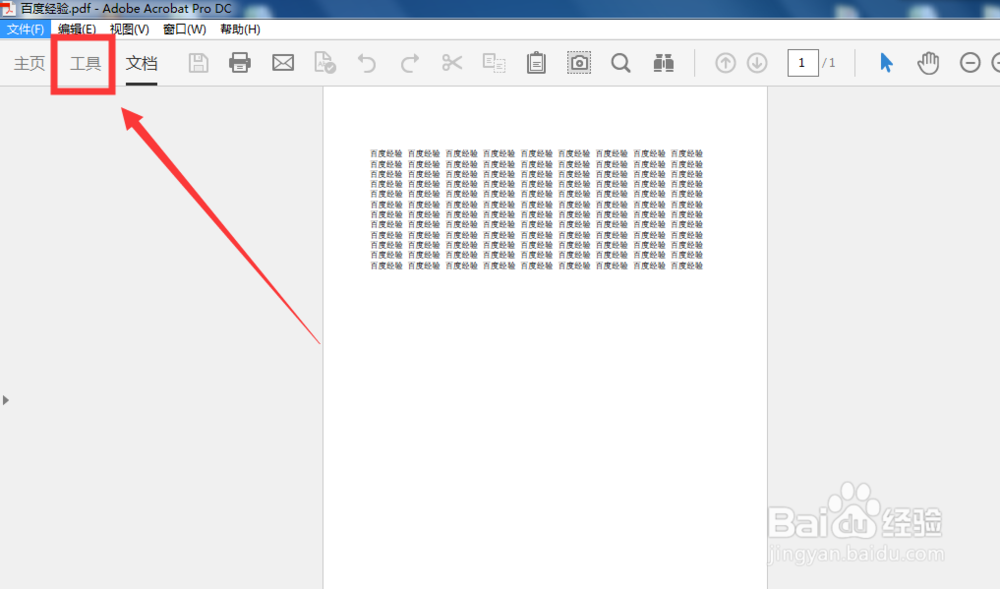
Task: Open the 文件(F) menu
Action: [25, 29]
